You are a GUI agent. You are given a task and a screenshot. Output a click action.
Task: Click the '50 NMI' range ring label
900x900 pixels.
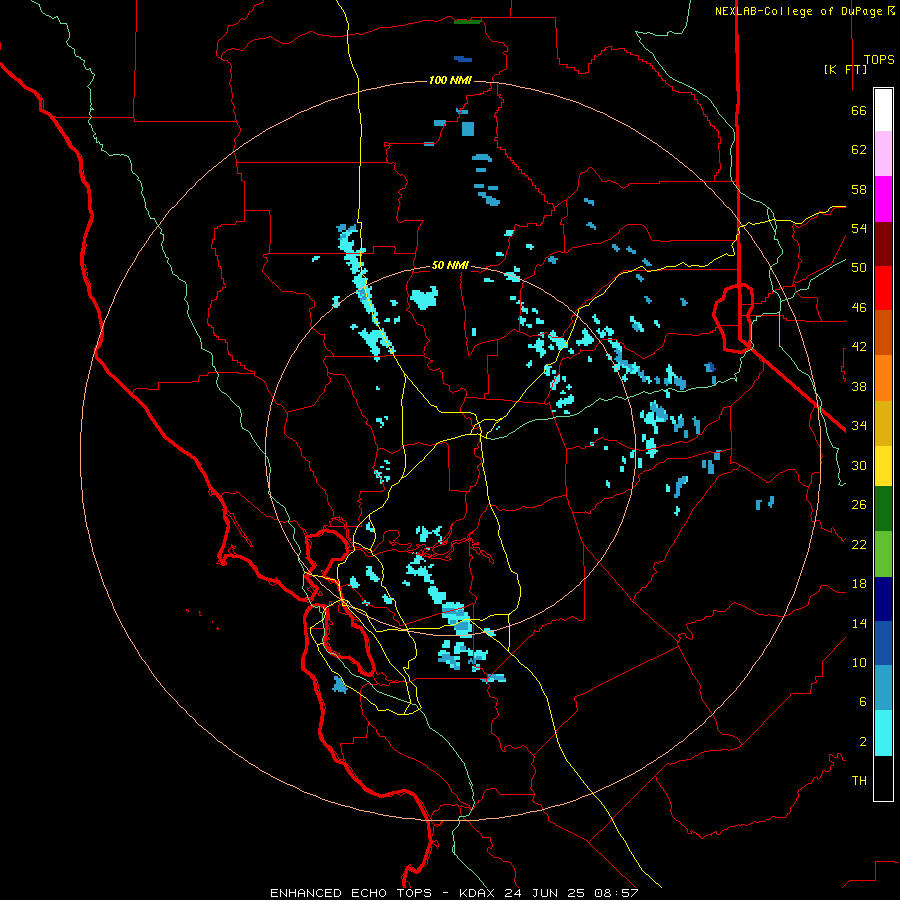450,265
